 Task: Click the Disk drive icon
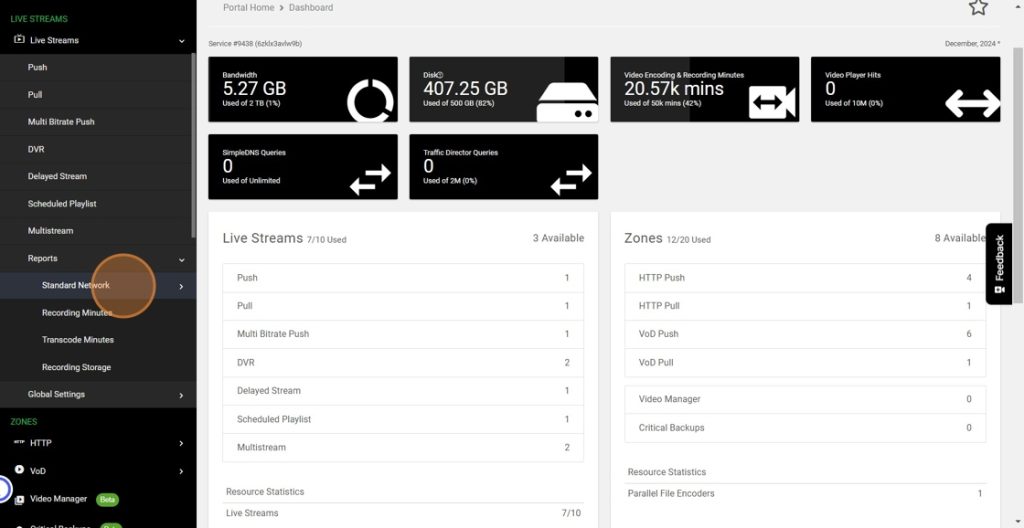[x=567, y=101]
